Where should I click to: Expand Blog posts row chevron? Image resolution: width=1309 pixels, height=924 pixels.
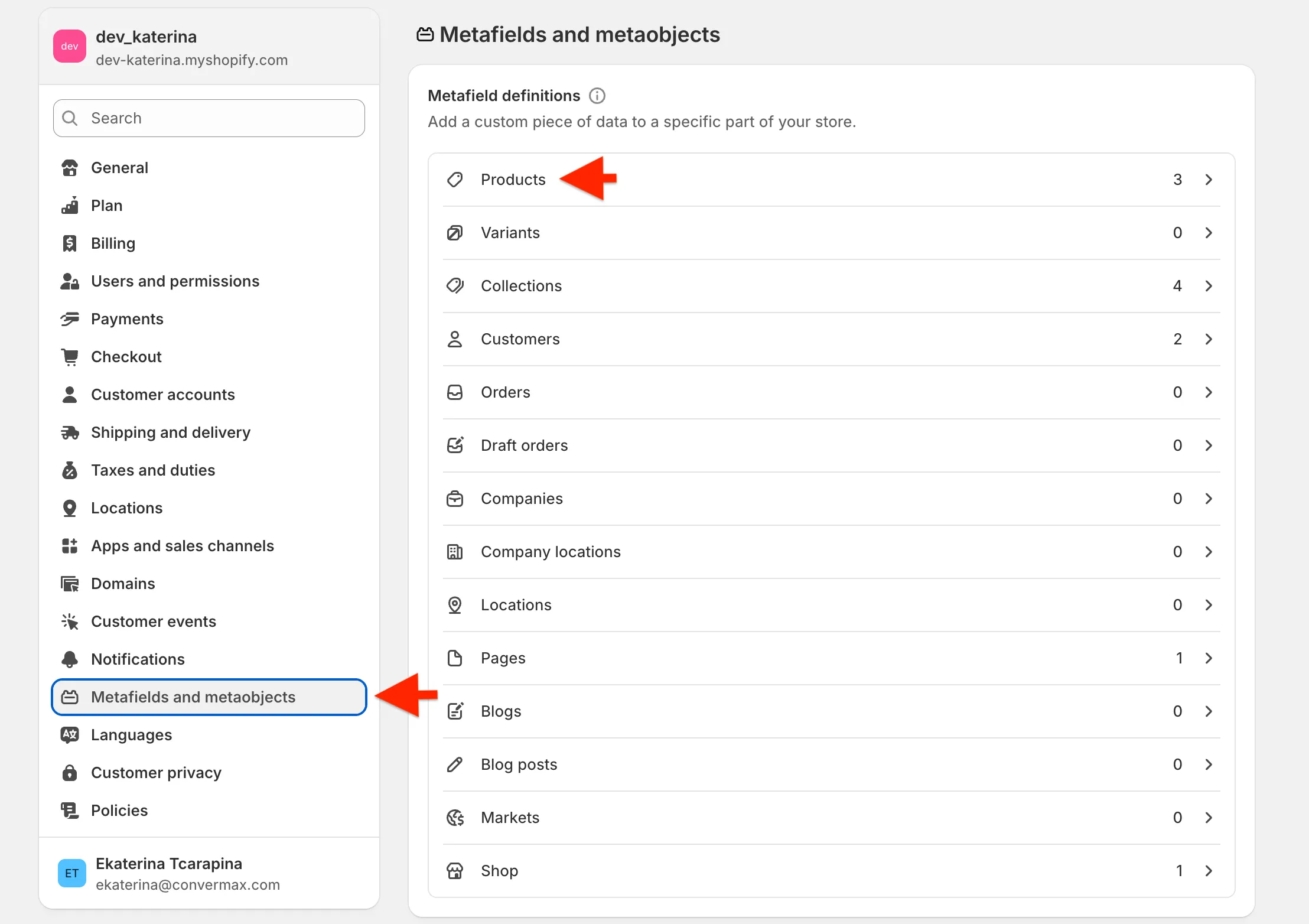(x=1209, y=764)
